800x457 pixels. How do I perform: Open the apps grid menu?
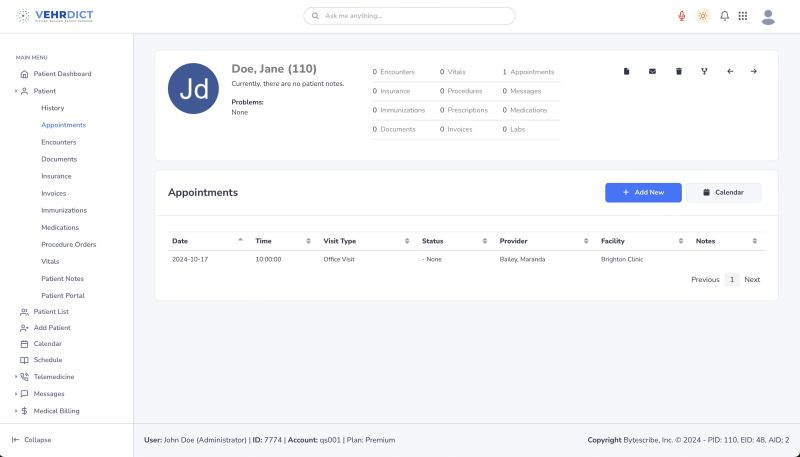tap(743, 16)
